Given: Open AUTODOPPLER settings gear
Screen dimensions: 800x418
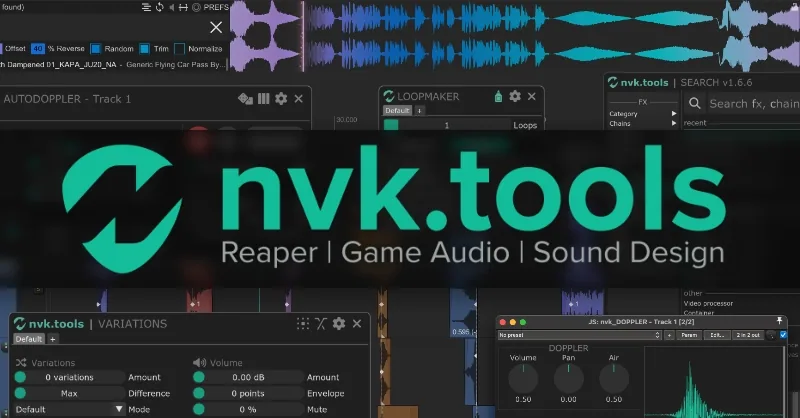Looking at the screenshot, I should pyautogui.click(x=281, y=99).
